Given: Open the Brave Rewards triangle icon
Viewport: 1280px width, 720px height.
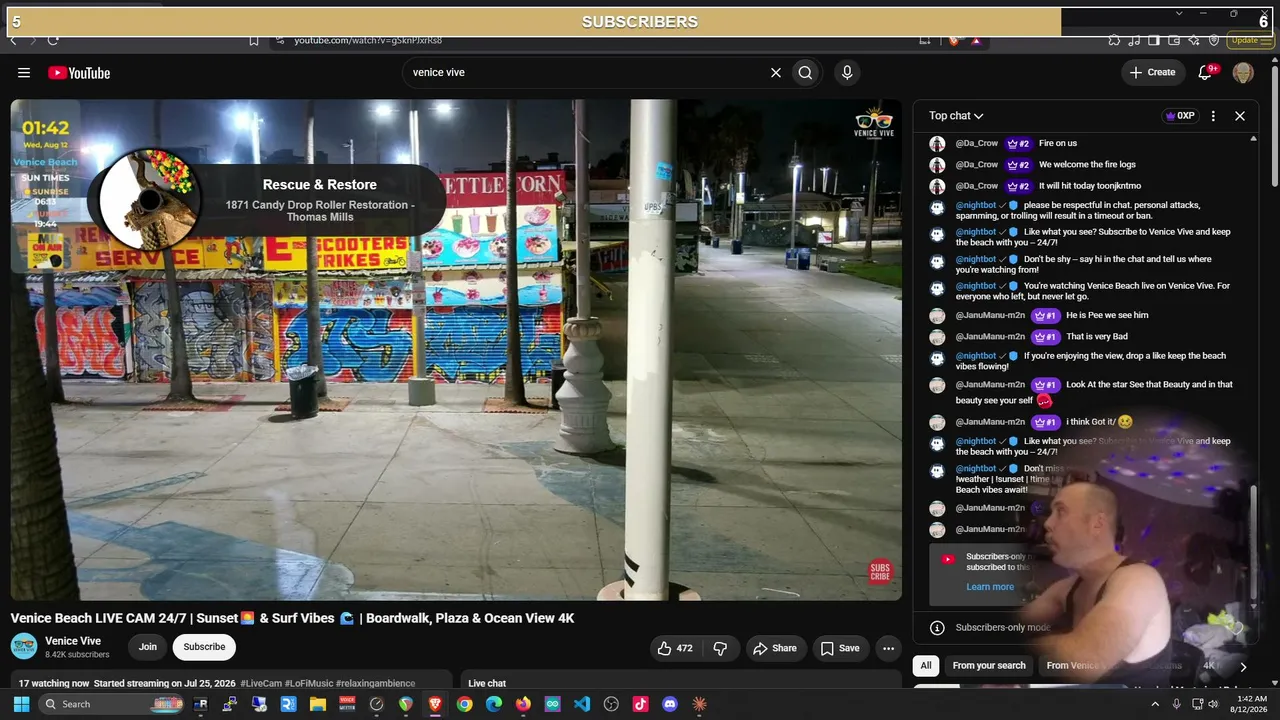Looking at the screenshot, I should pos(976,40).
